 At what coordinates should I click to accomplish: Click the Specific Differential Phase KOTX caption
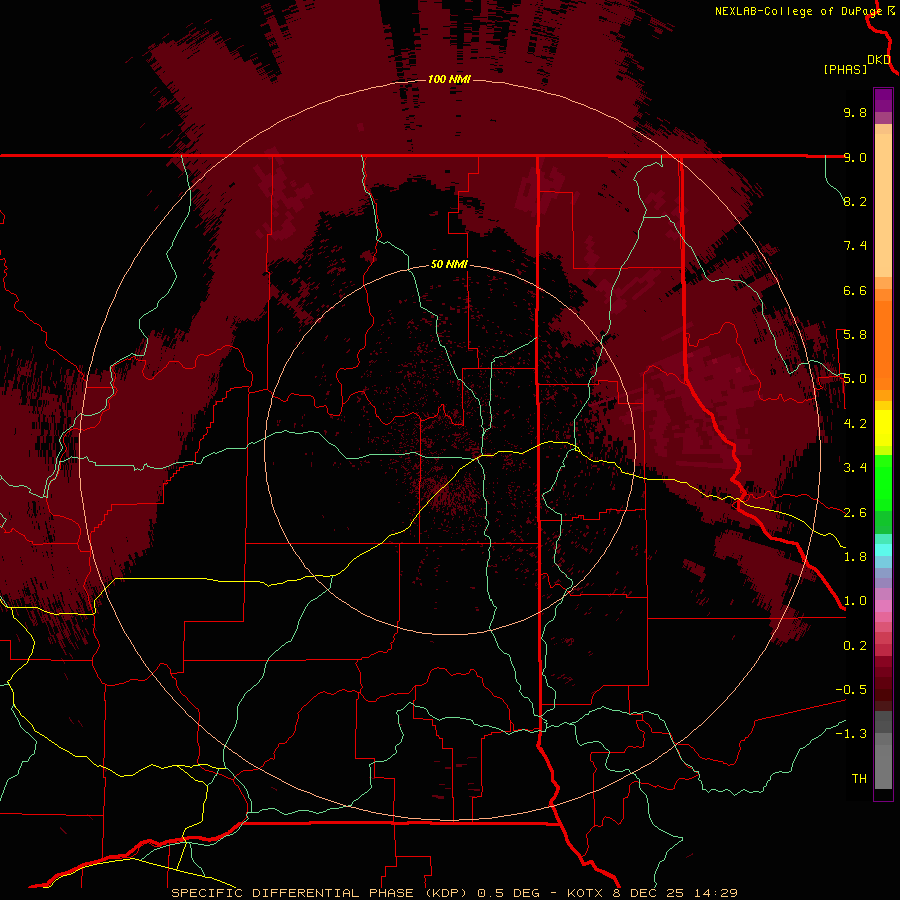[x=454, y=893]
